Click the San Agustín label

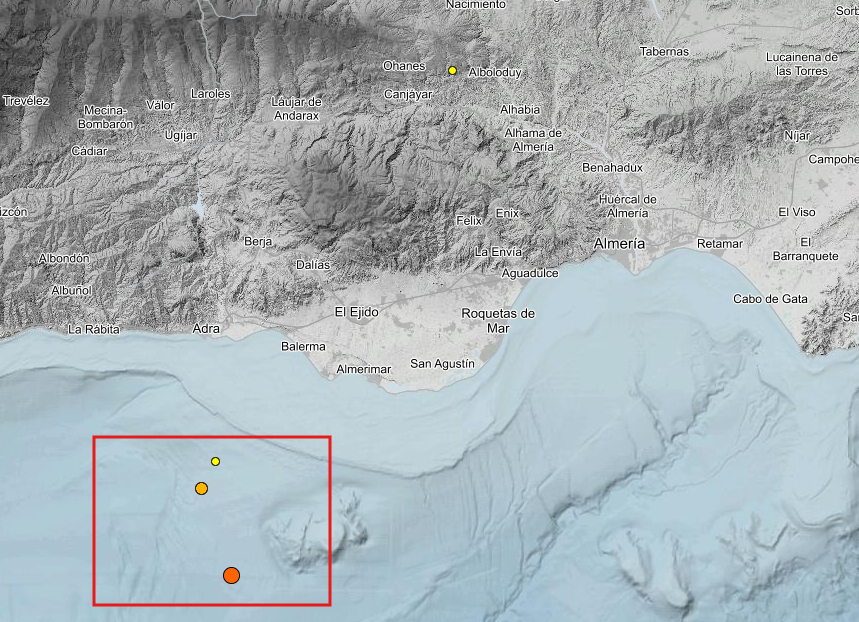pyautogui.click(x=442, y=364)
